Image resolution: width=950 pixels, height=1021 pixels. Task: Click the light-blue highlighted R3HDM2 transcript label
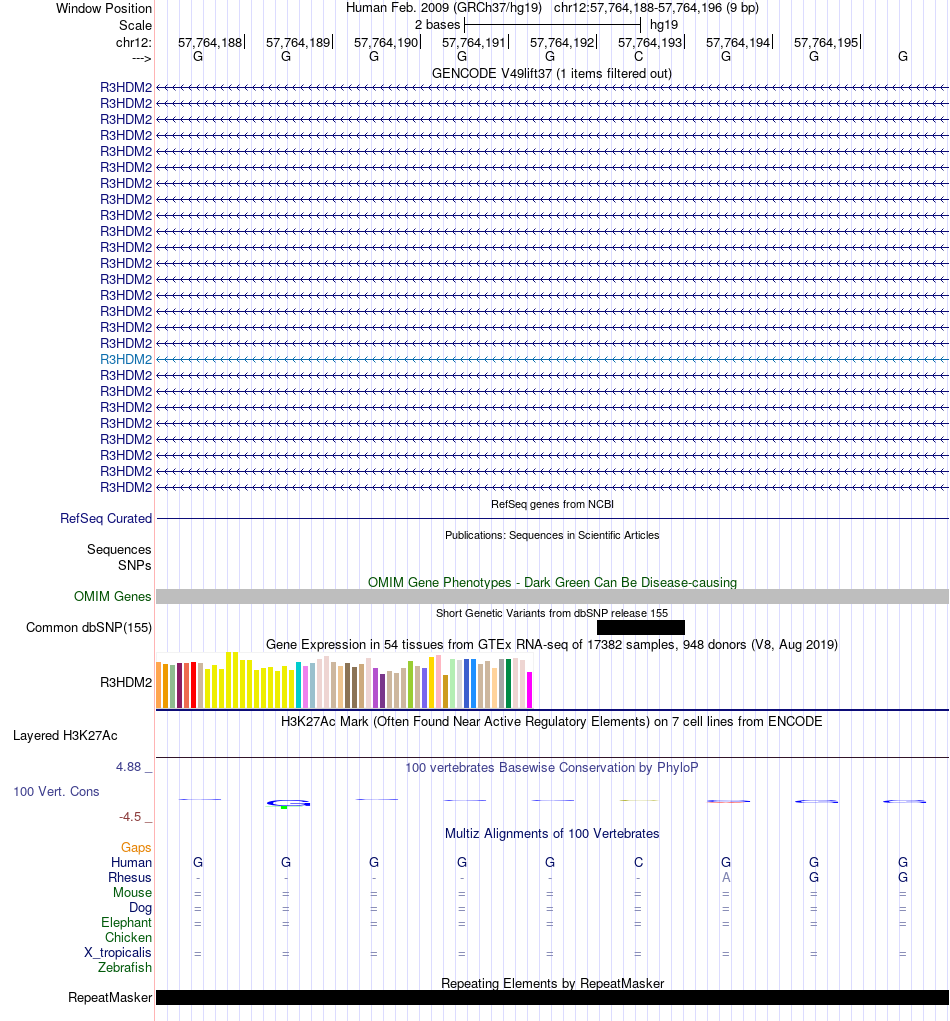126,359
